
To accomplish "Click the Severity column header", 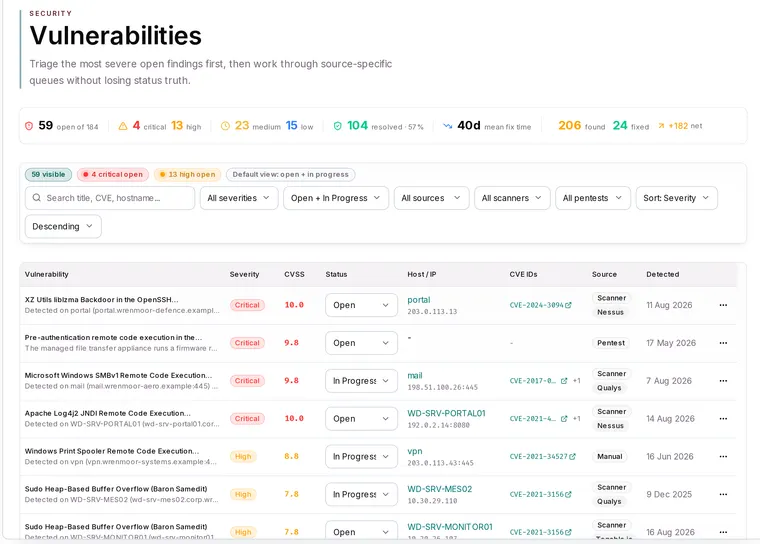I will tap(244, 274).
